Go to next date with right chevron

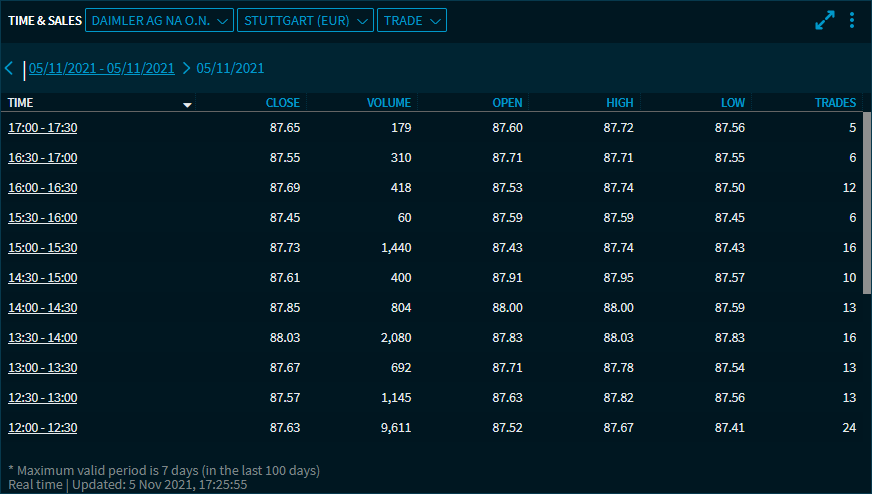(x=186, y=68)
